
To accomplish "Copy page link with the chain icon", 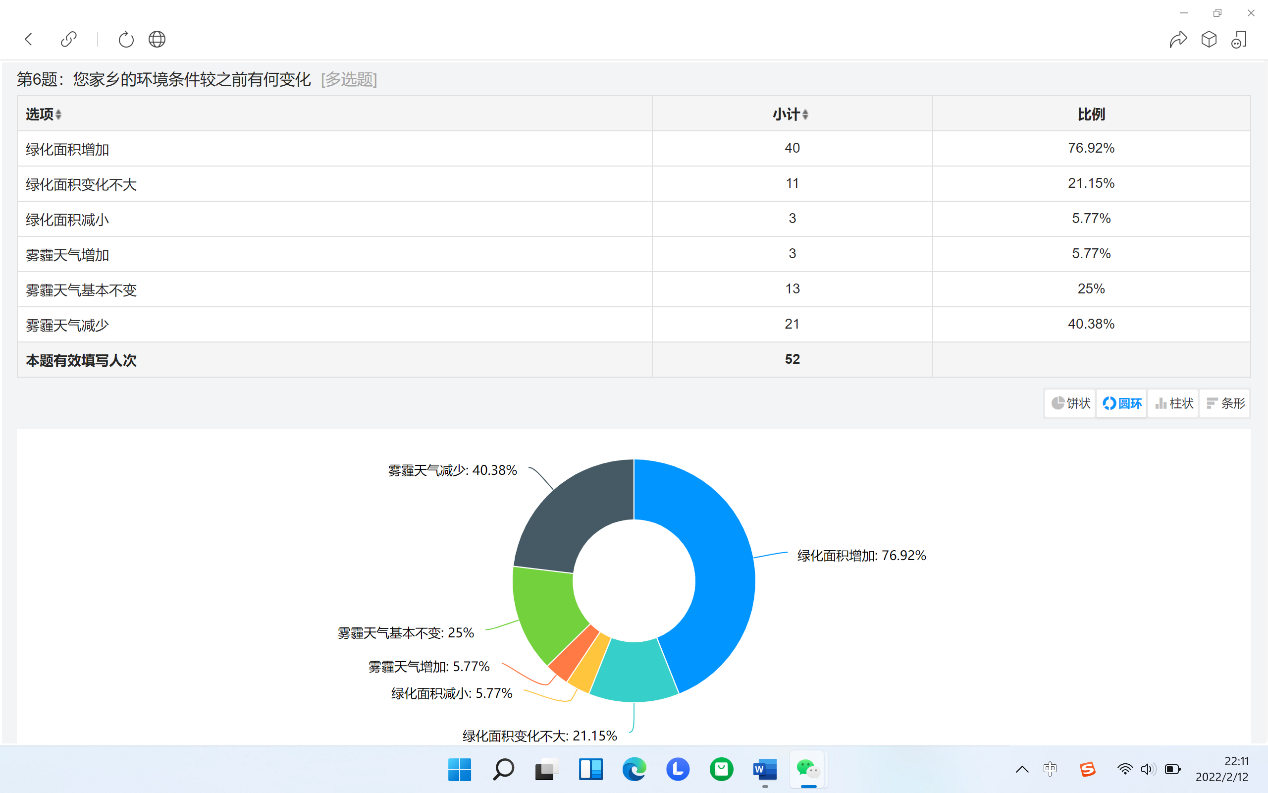I will [69, 39].
